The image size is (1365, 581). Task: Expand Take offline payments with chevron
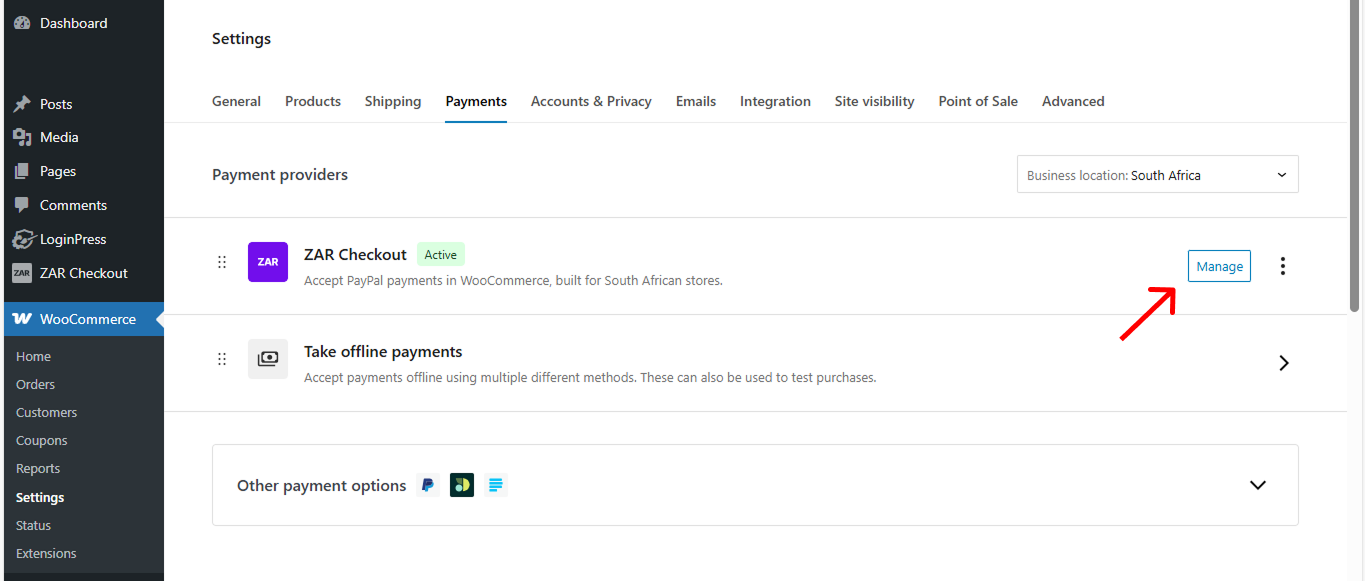point(1285,363)
